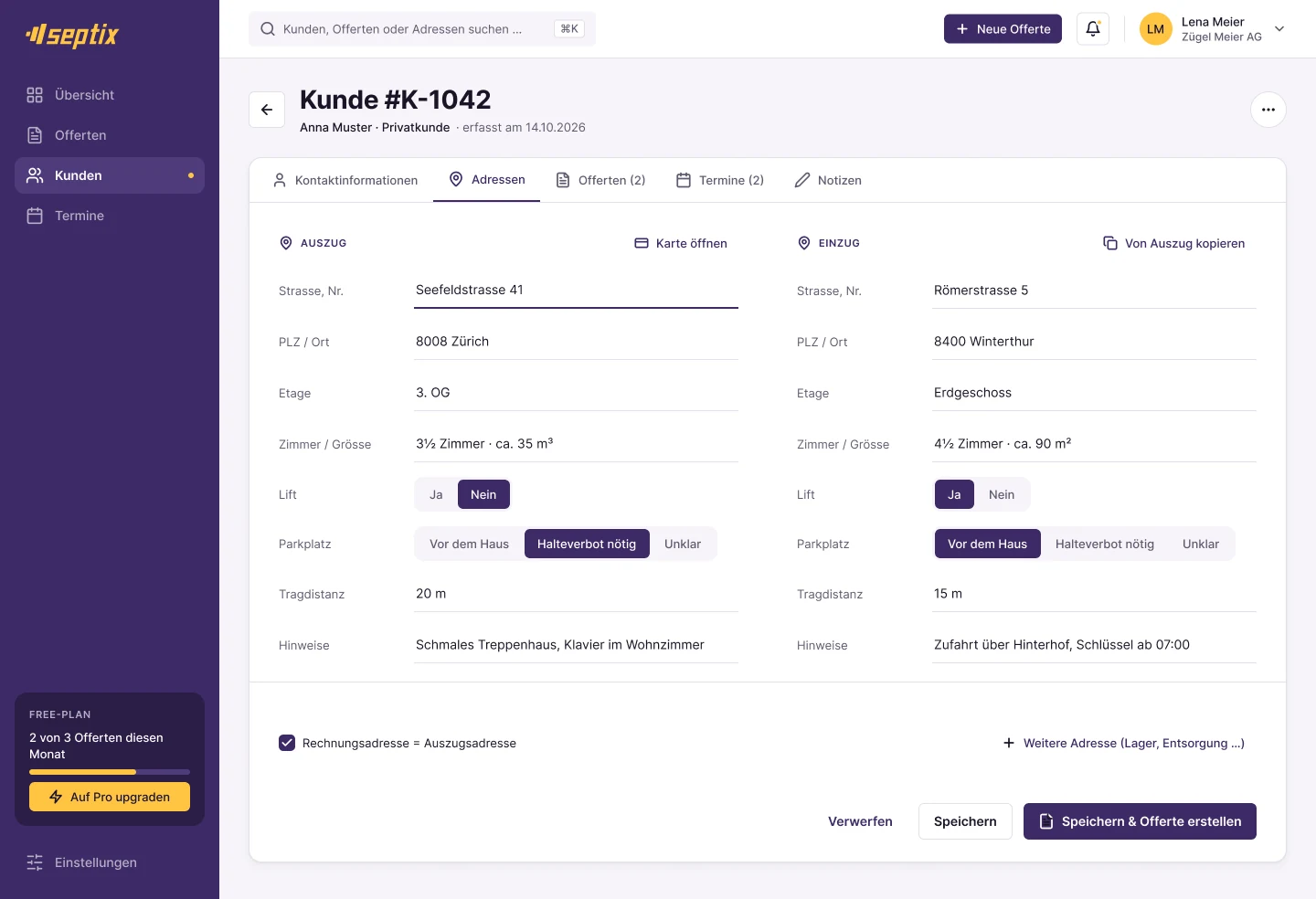The image size is (1316, 899).
Task: Open the three-dots more options menu
Action: click(1268, 110)
